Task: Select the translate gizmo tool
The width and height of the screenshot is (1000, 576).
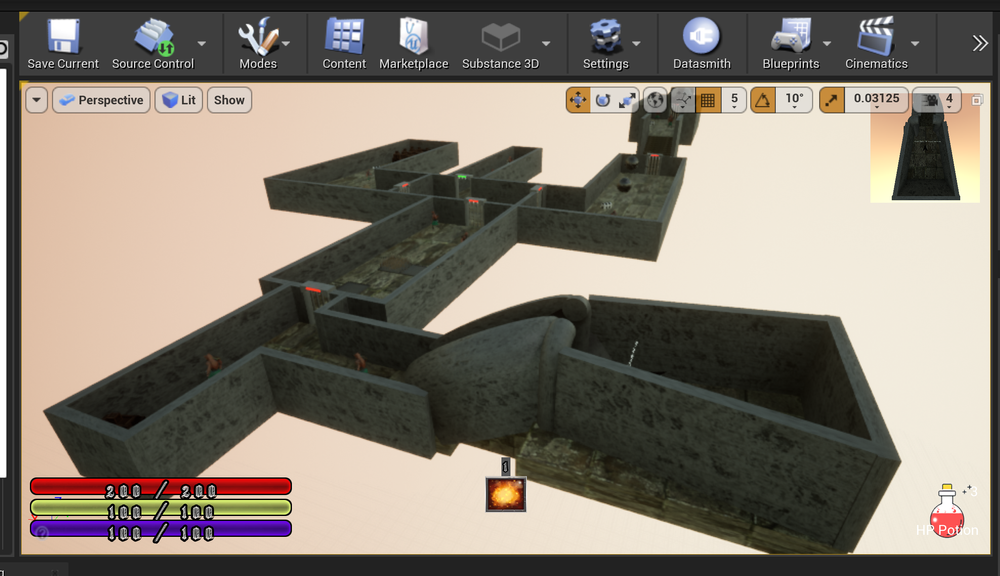Action: tap(578, 100)
